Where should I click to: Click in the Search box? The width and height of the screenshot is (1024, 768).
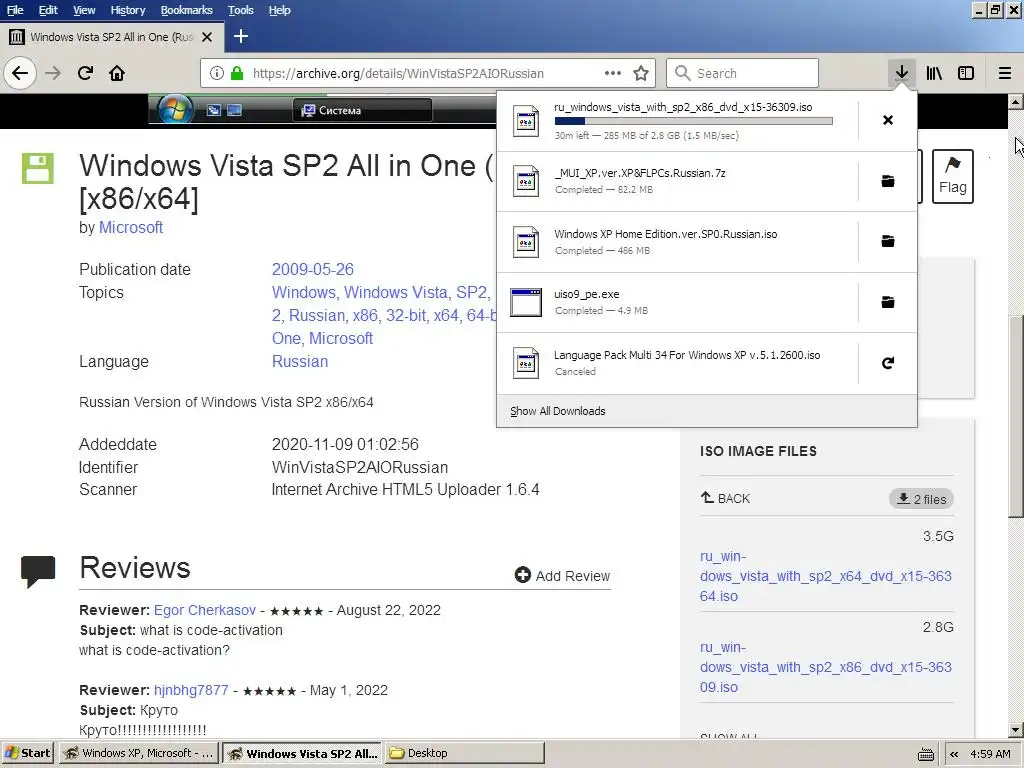click(743, 73)
